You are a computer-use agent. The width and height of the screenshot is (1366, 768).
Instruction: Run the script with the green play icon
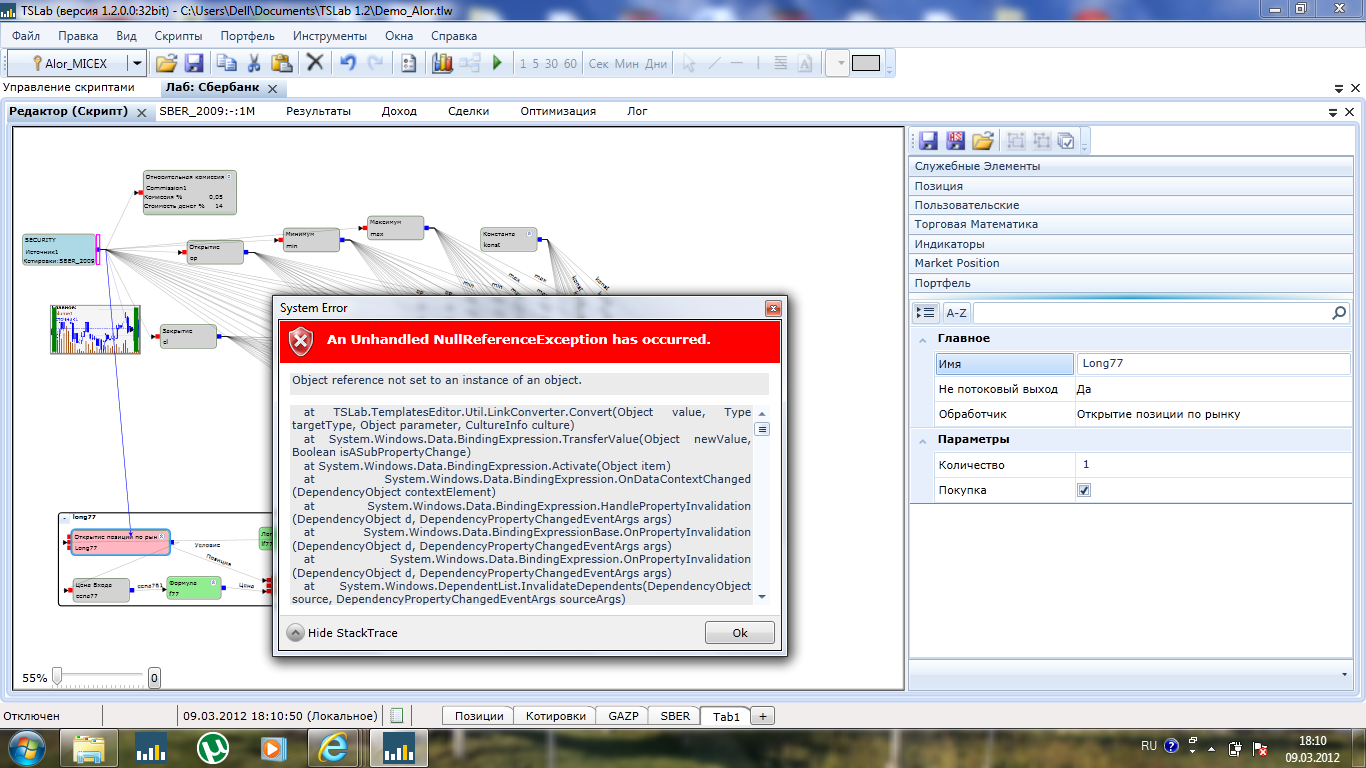497,63
